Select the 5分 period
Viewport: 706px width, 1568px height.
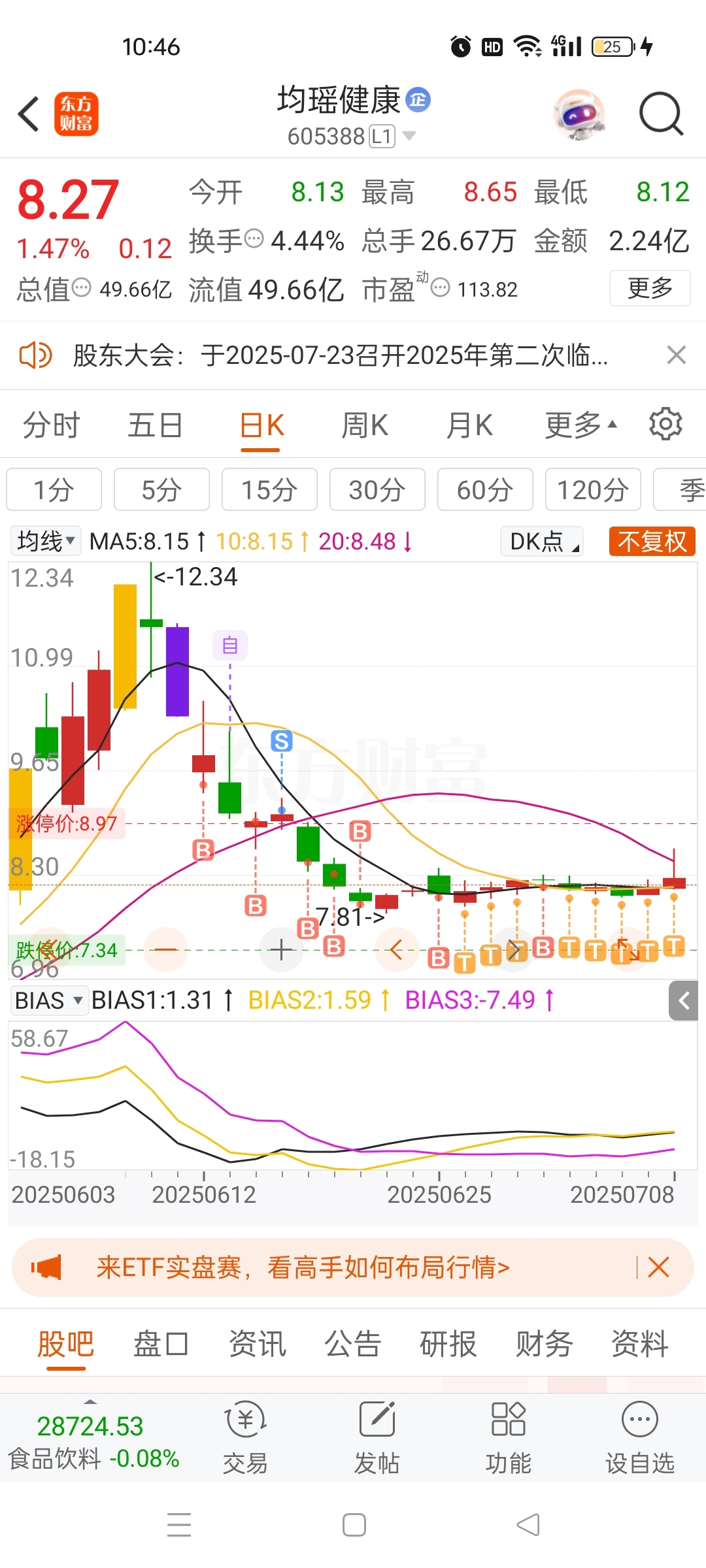[161, 489]
